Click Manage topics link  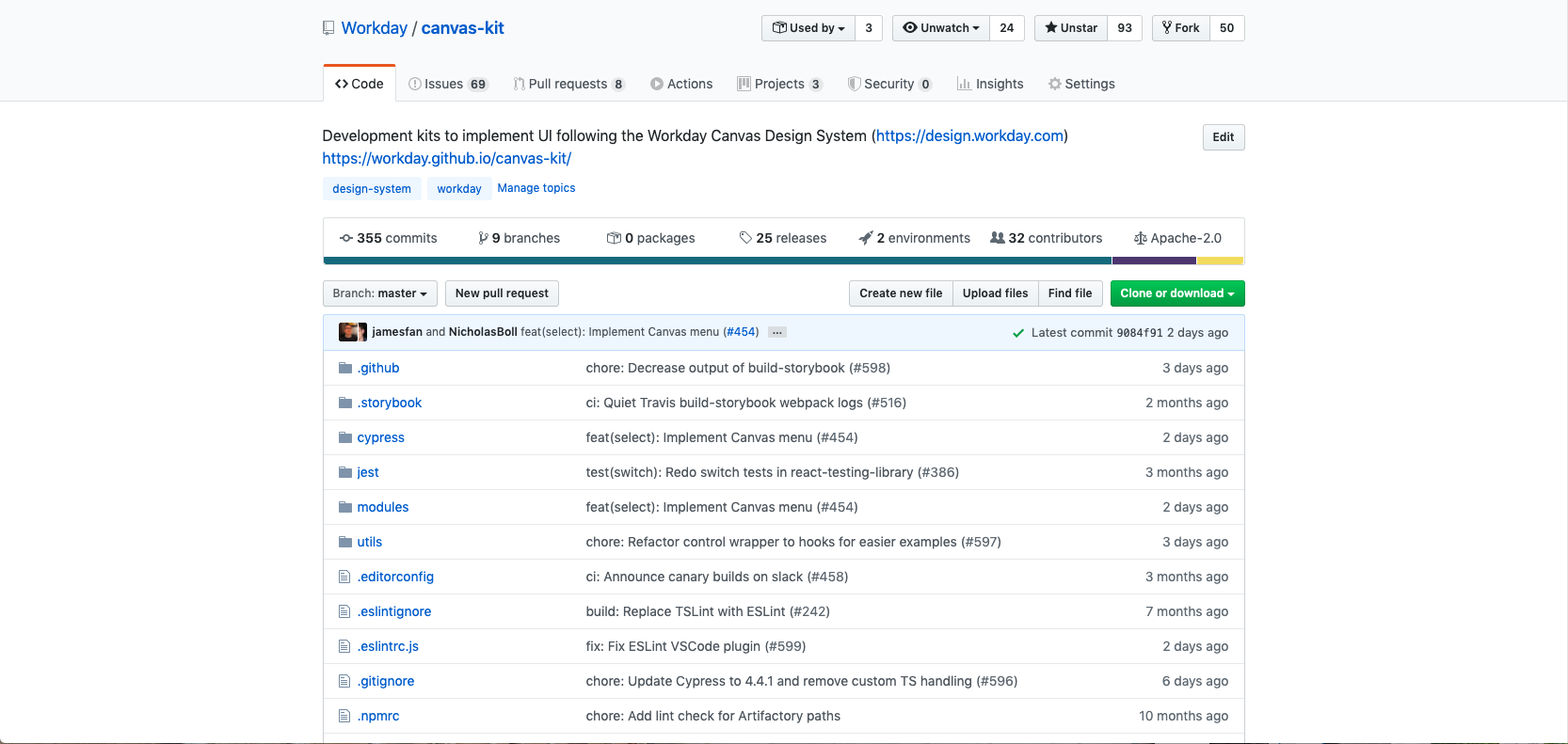[536, 188]
